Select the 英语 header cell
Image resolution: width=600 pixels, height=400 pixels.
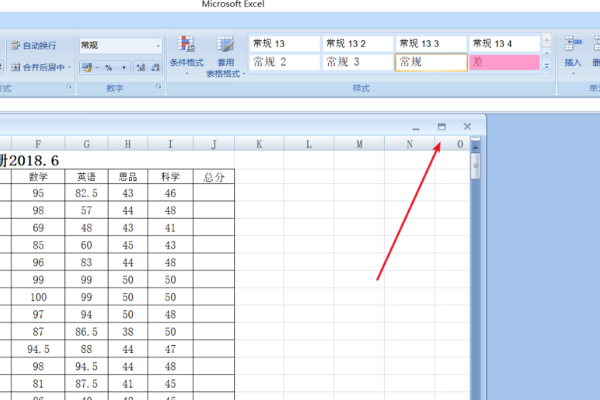[86, 177]
